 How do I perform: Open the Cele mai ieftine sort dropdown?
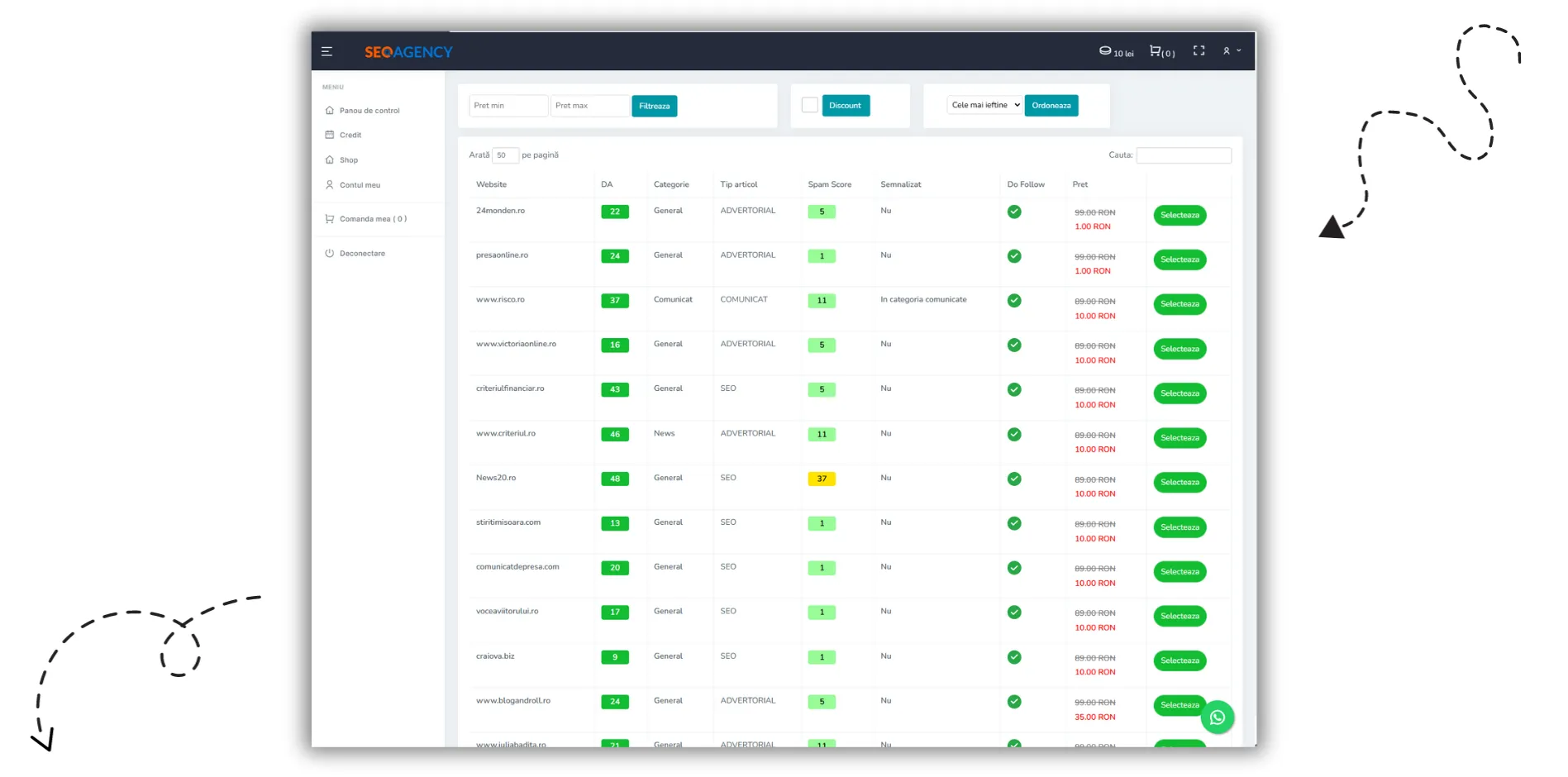pos(985,105)
